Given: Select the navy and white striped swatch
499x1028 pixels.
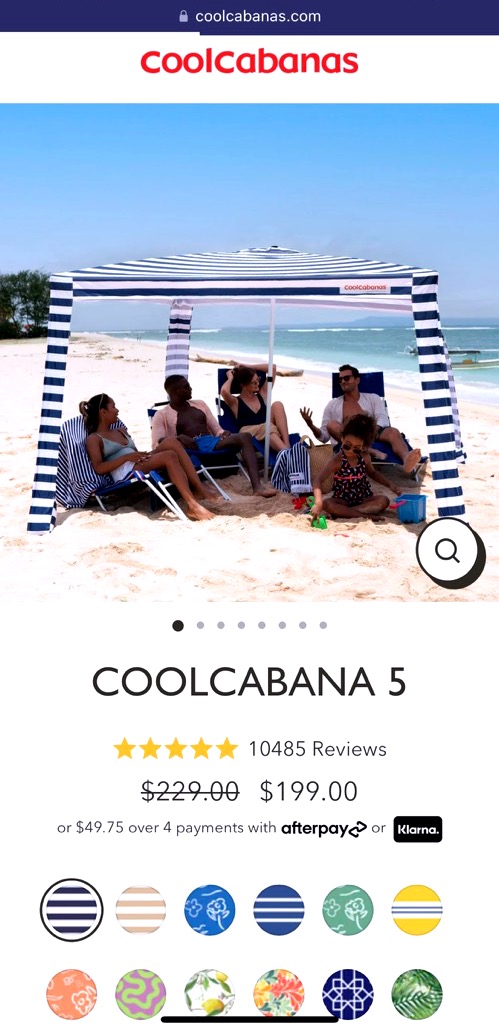Looking at the screenshot, I should [x=71, y=910].
